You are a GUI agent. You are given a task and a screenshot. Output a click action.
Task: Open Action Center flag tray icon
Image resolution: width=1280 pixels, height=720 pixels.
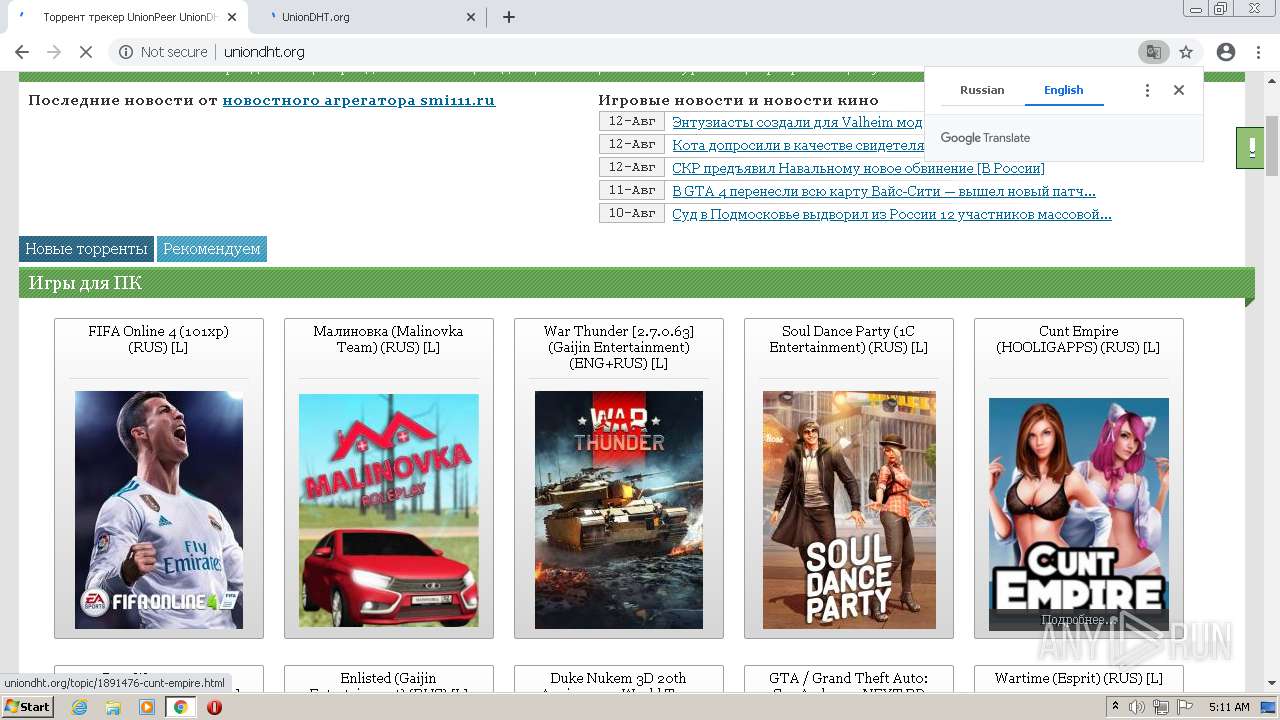pos(1185,707)
